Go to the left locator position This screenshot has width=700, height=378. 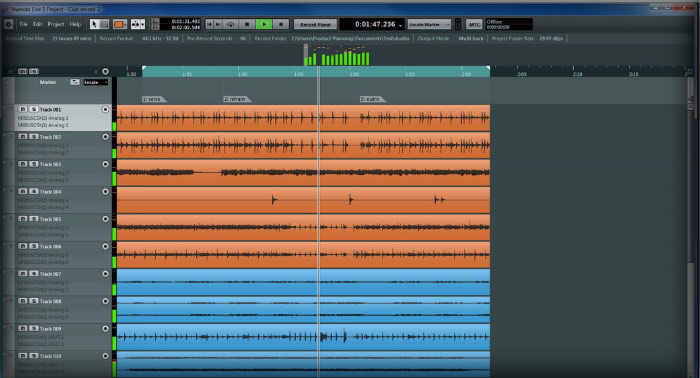[155, 21]
